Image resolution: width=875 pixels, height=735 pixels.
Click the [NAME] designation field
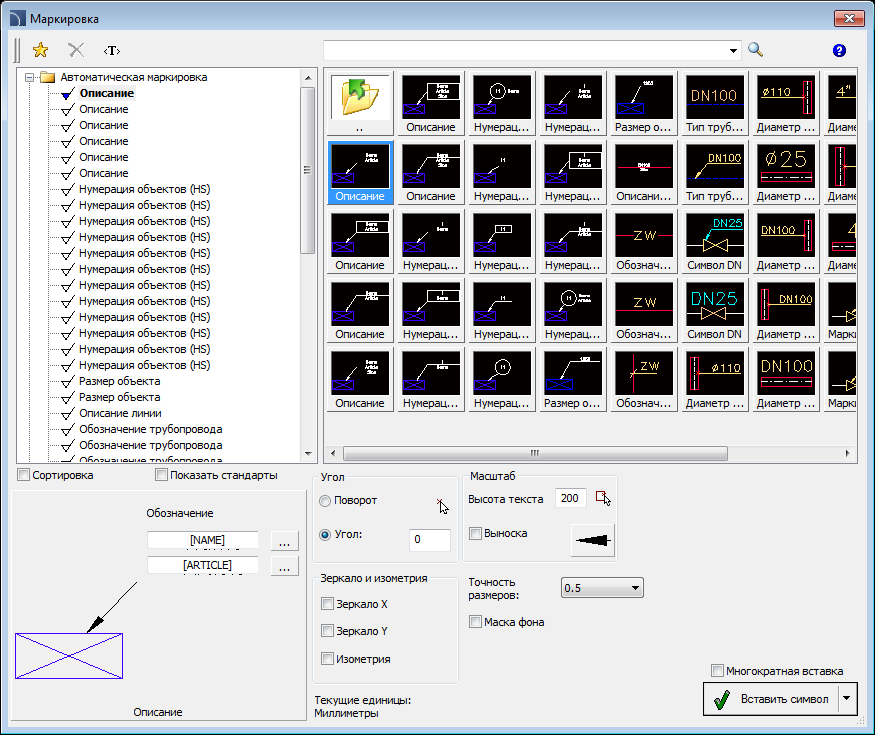pos(203,540)
